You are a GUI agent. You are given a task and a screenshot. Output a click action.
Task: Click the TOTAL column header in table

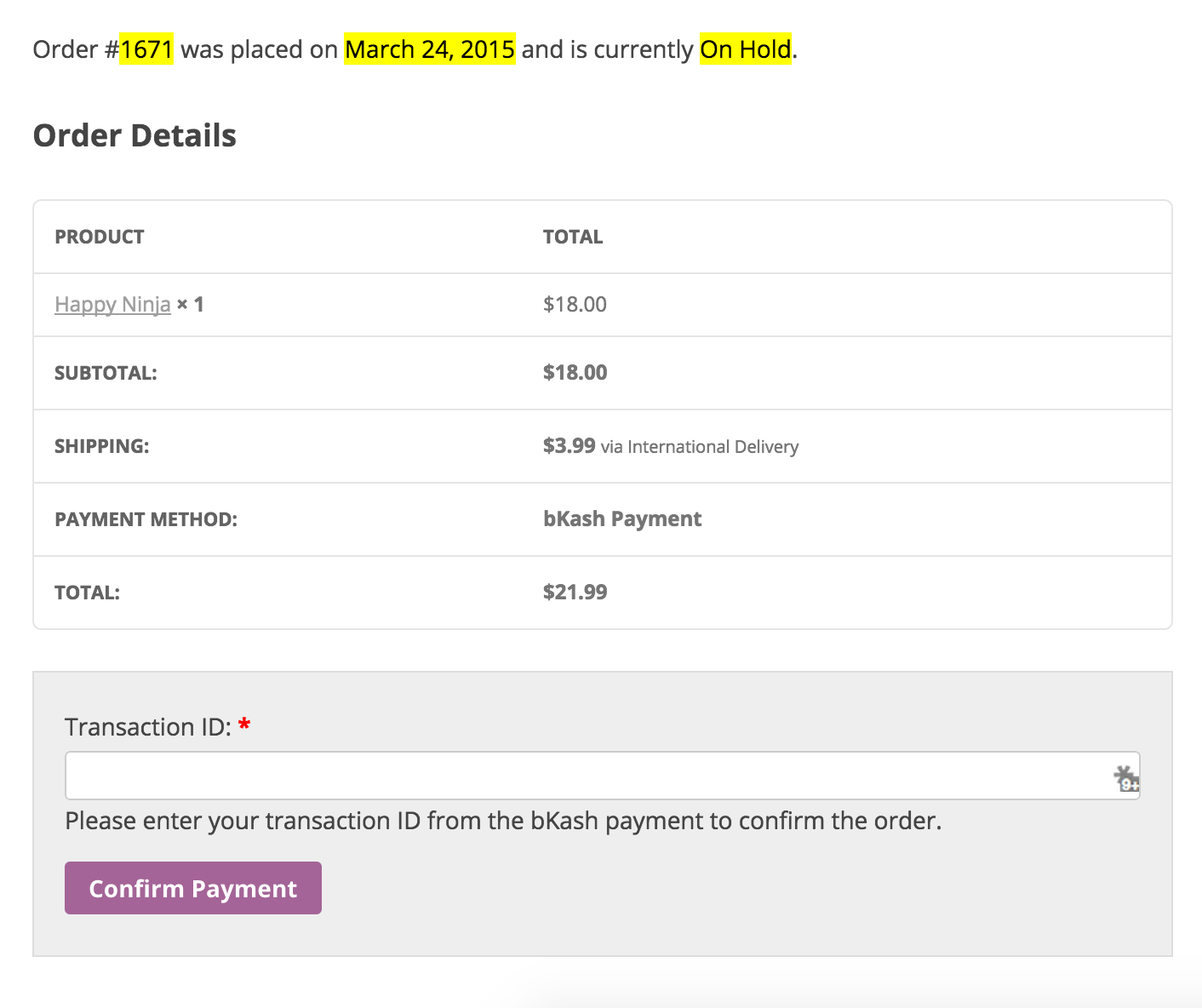[x=573, y=237]
